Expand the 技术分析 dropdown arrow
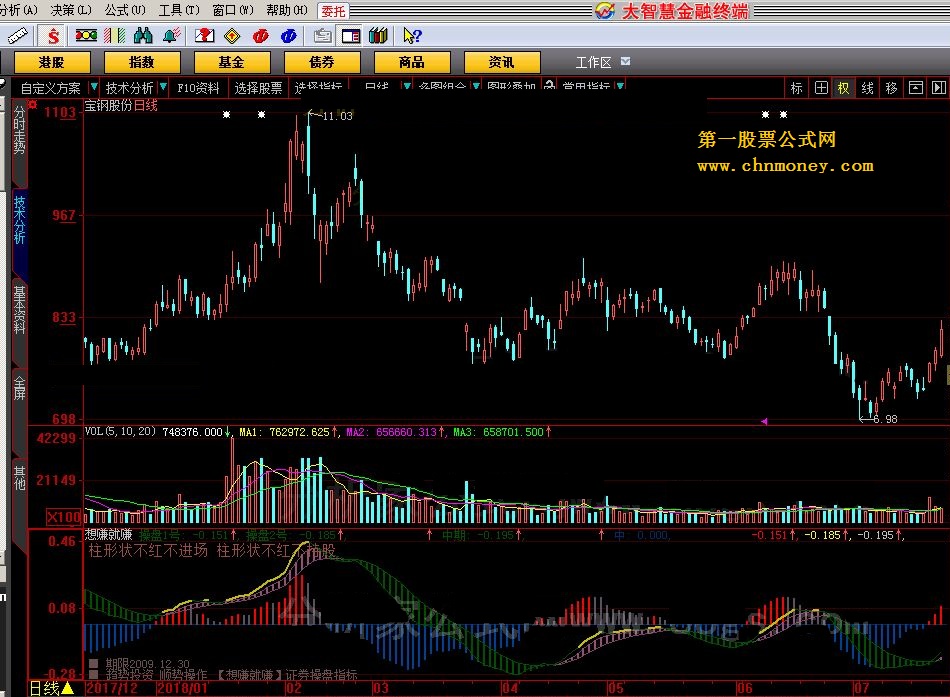The image size is (950, 697). pos(163,87)
